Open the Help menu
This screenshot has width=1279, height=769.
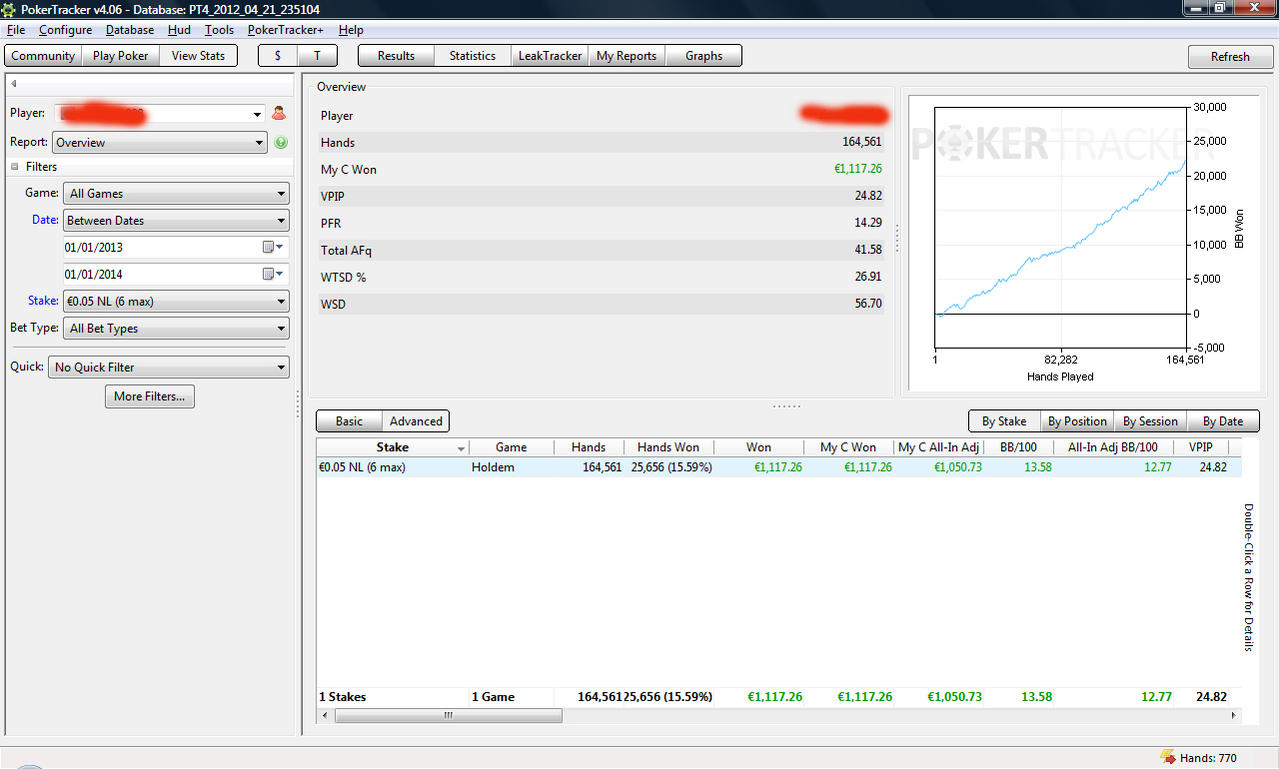(351, 30)
